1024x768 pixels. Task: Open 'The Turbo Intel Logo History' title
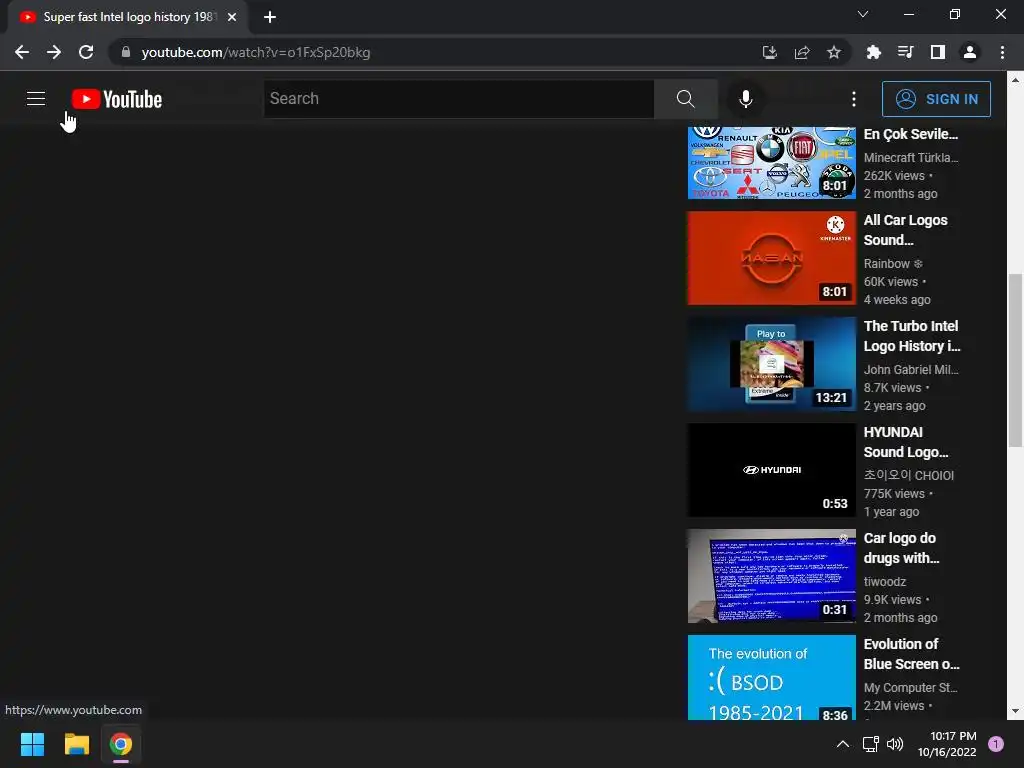point(912,336)
